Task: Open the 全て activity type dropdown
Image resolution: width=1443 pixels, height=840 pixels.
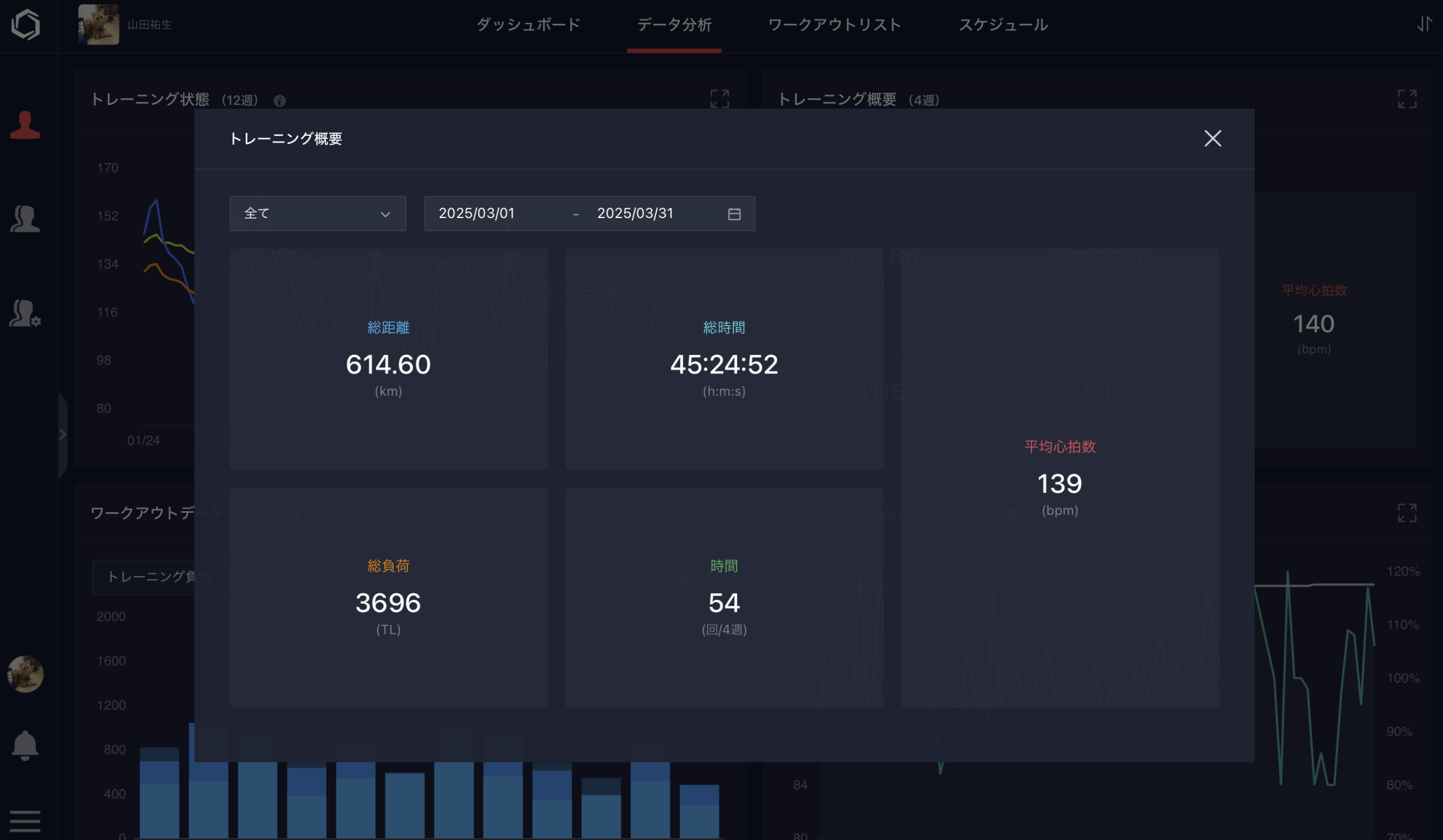Action: pyautogui.click(x=318, y=214)
